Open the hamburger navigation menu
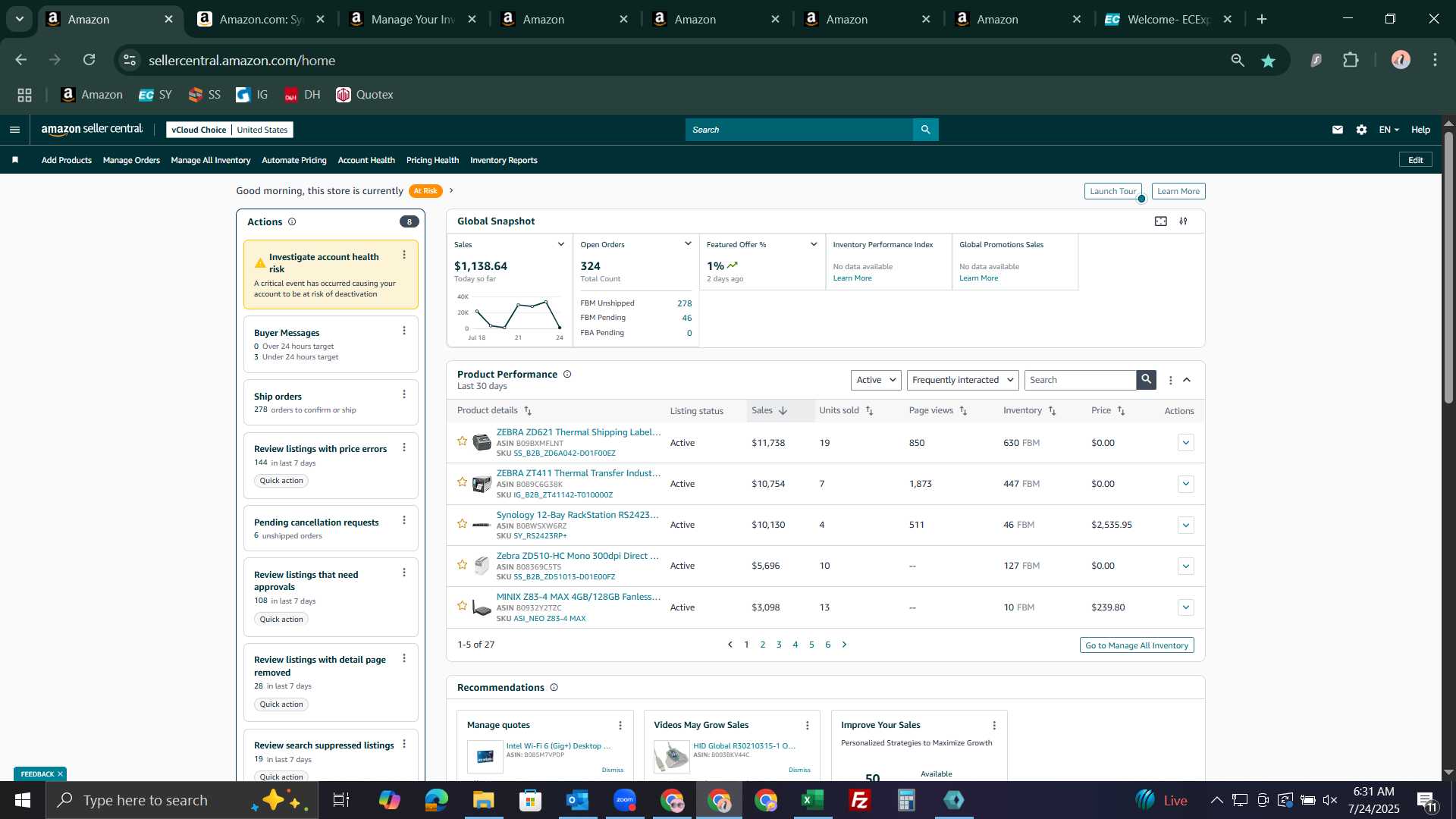 pyautogui.click(x=14, y=130)
